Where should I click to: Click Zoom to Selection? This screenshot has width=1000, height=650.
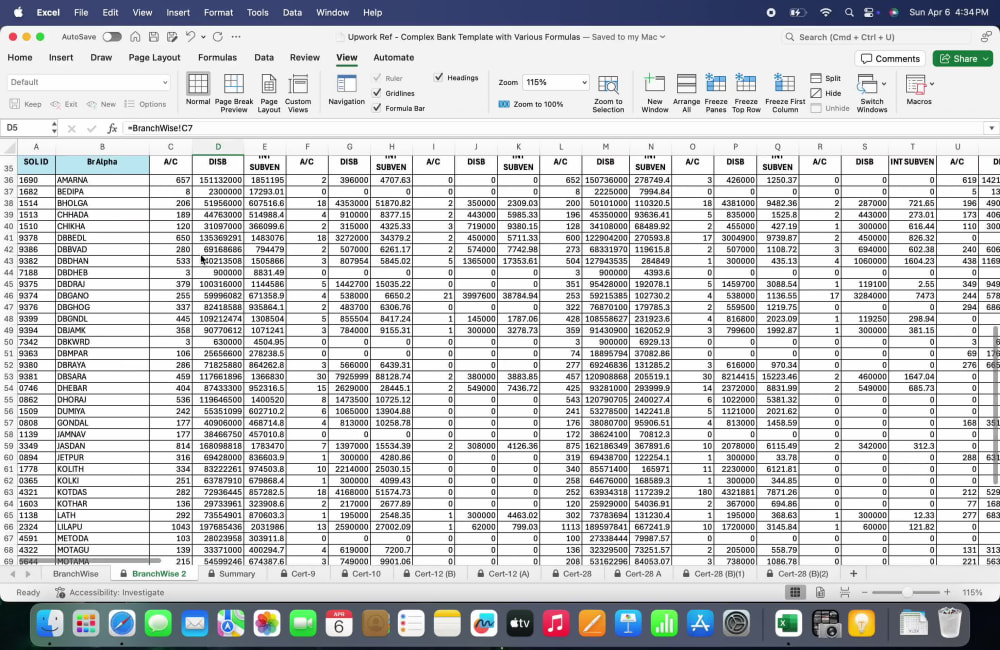[x=608, y=94]
